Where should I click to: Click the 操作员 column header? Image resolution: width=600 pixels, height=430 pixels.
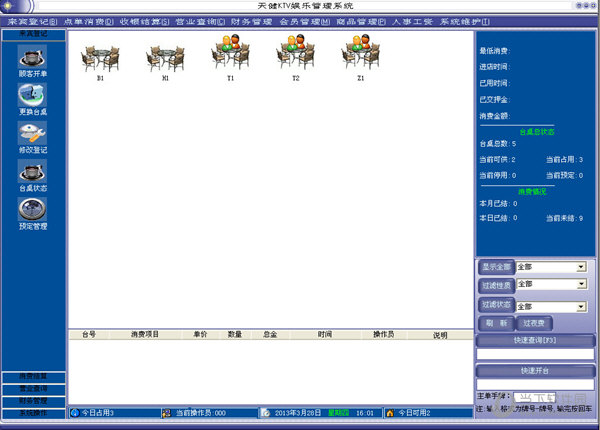[384, 335]
